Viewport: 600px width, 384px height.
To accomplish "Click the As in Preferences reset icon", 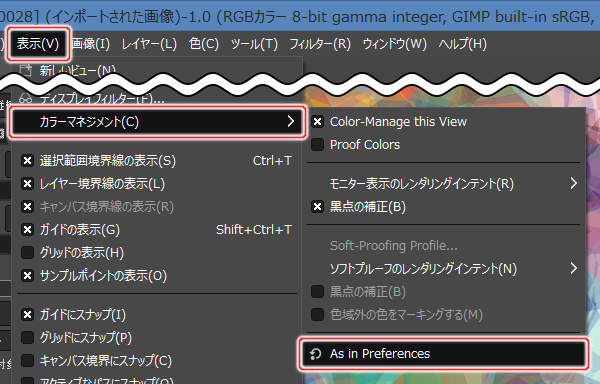I will pos(316,354).
